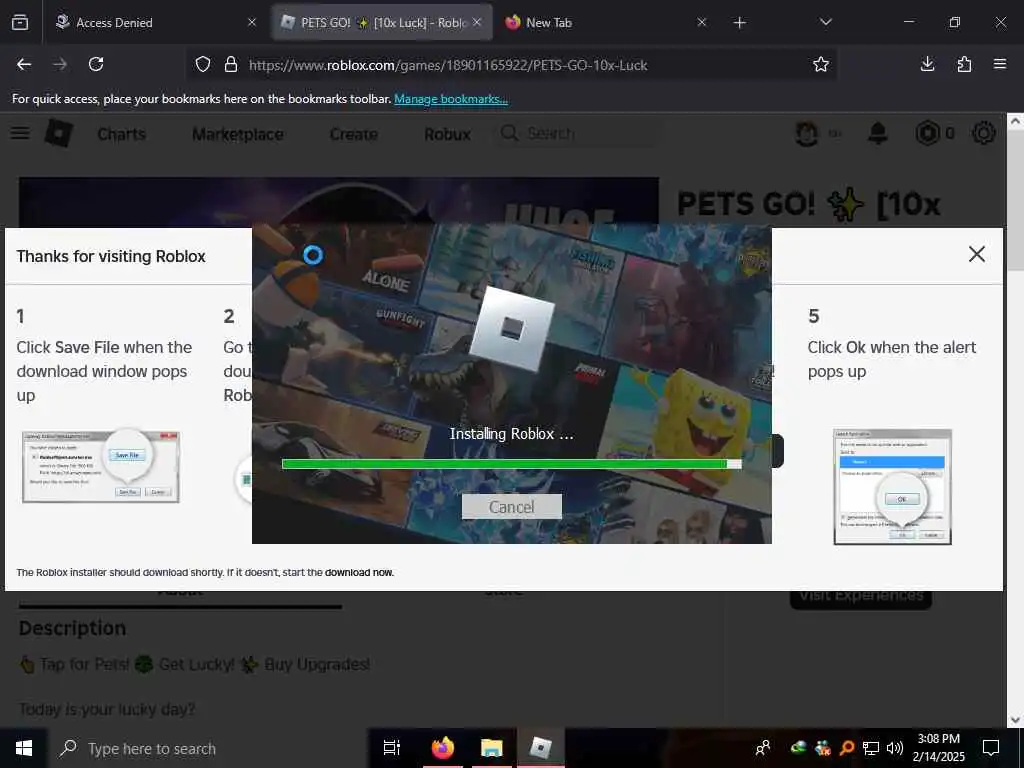
Task: Open the Create page
Action: click(353, 135)
